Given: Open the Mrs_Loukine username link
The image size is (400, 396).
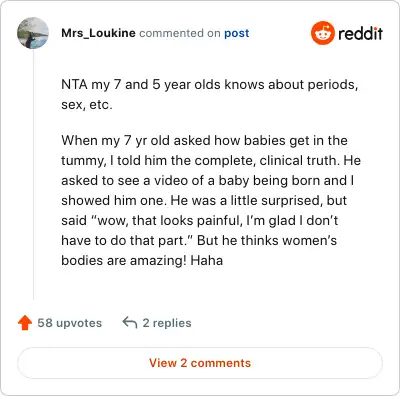Looking at the screenshot, I should click(98, 33).
